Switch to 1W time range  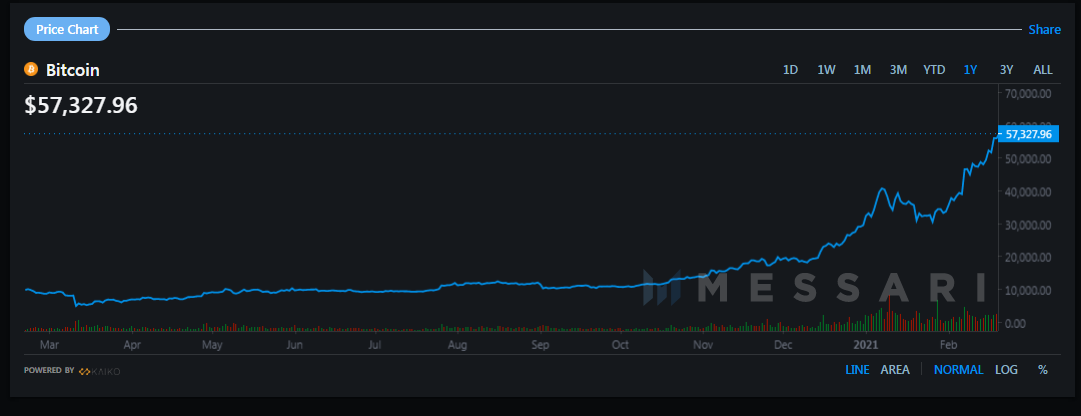pos(826,70)
